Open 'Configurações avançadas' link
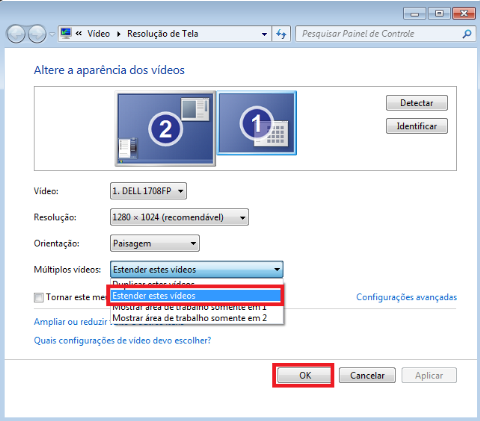 coord(406,297)
